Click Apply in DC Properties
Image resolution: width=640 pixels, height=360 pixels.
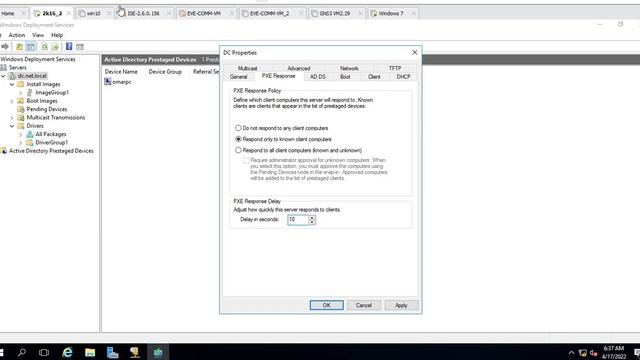tap(401, 305)
